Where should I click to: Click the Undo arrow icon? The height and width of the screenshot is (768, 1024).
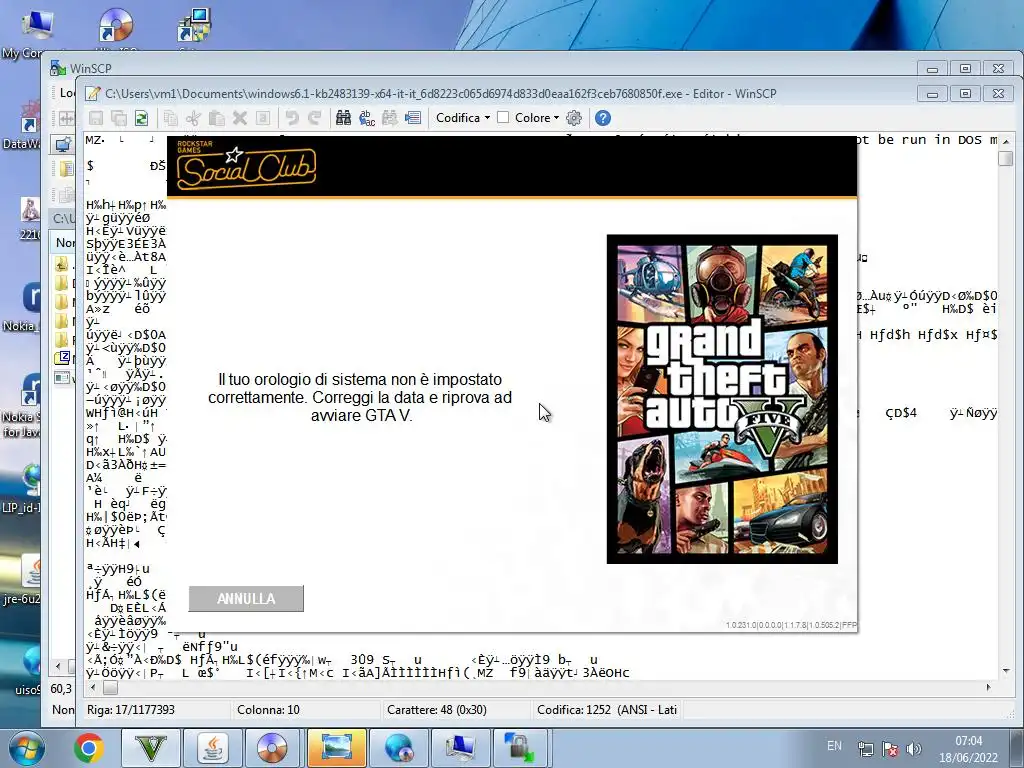pos(292,118)
